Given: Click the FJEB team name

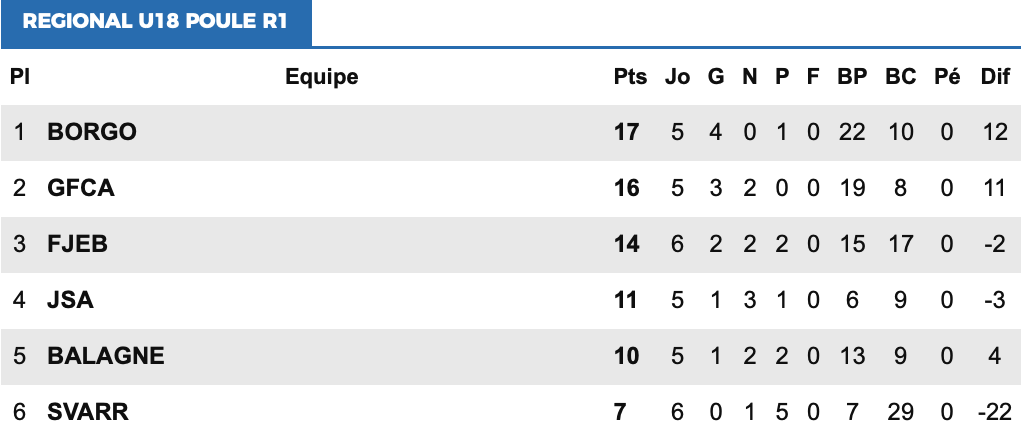Looking at the screenshot, I should pos(78,244).
